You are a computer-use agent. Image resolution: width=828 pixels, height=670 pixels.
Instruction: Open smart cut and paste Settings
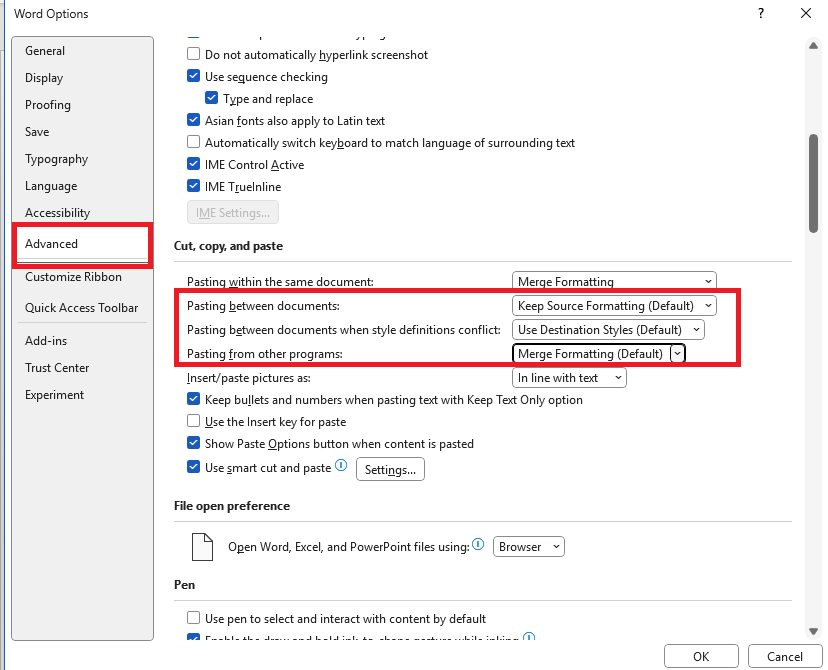pos(390,468)
